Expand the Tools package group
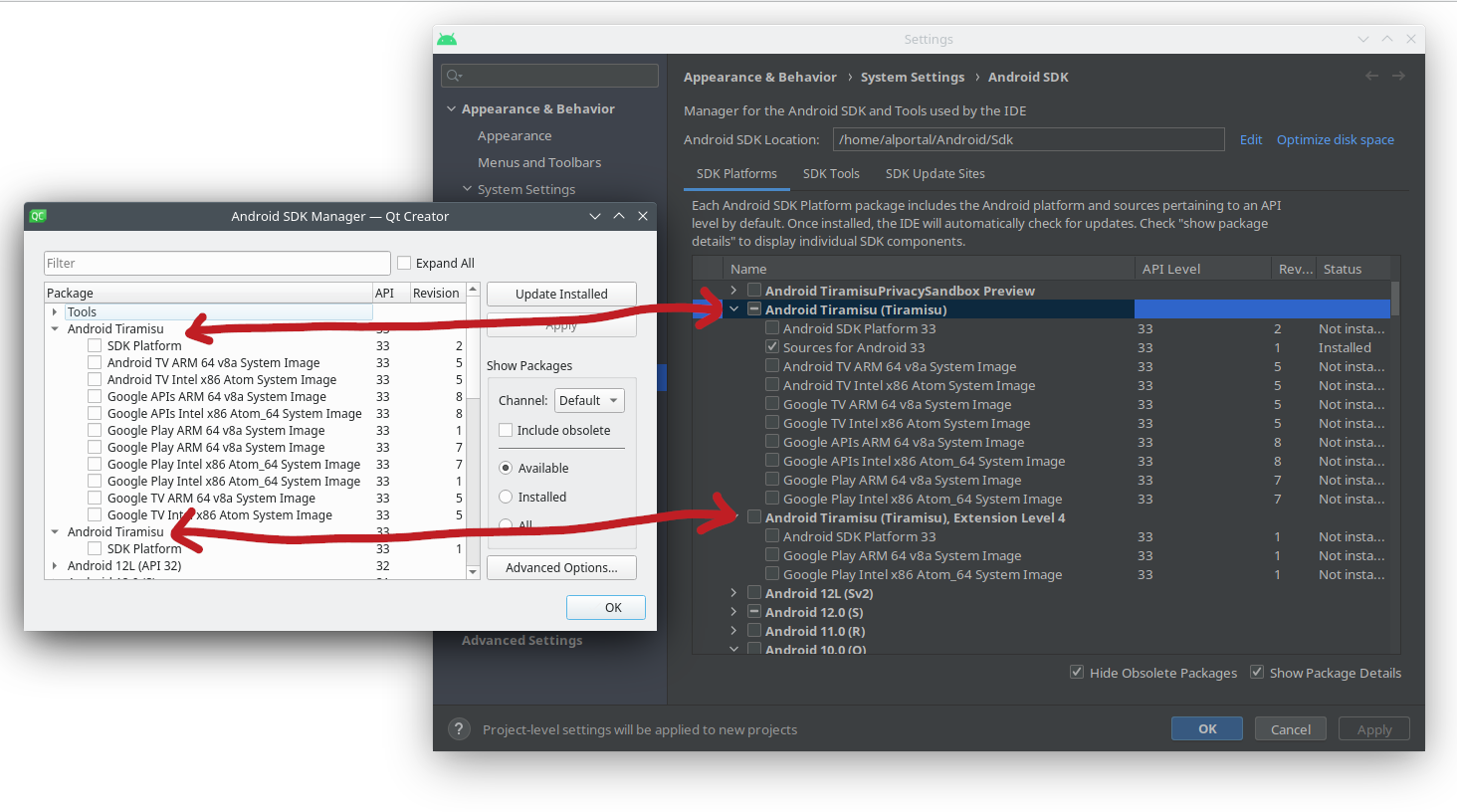Image resolution: width=1457 pixels, height=812 pixels. pyautogui.click(x=55, y=311)
